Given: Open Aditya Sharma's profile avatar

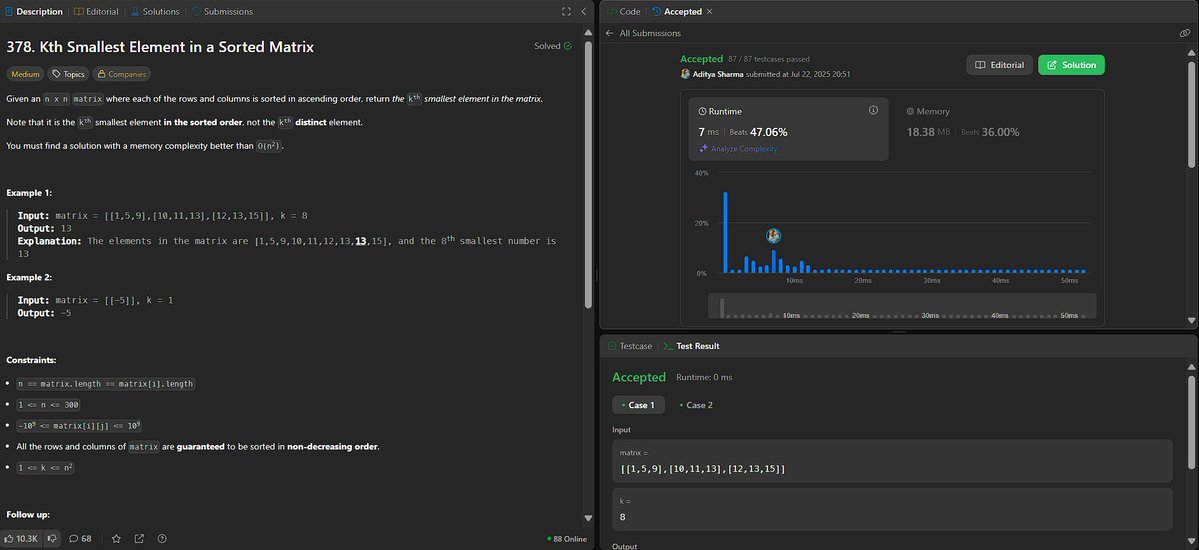Looking at the screenshot, I should tap(685, 74).
